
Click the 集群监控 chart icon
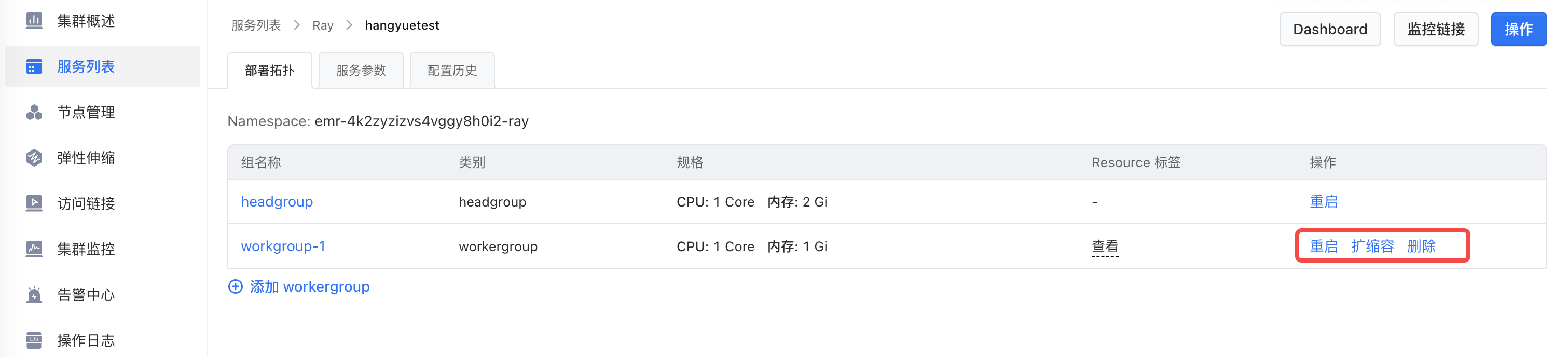tap(34, 249)
